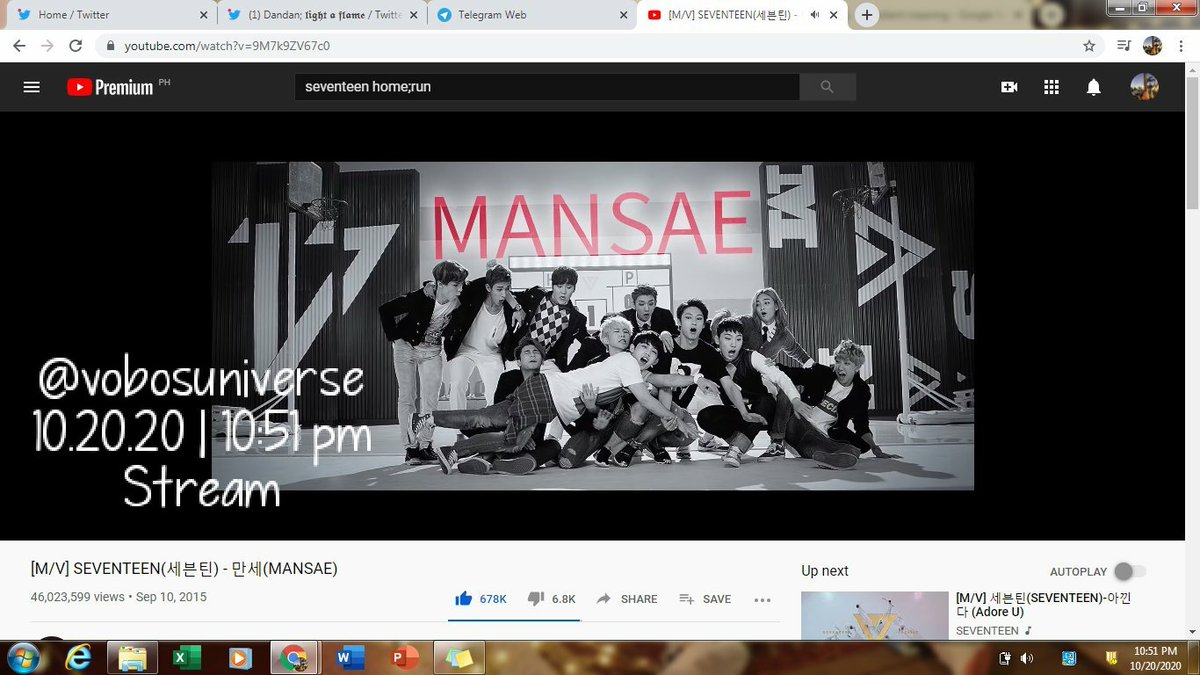Click the 46,023,599 views text
The height and width of the screenshot is (675, 1200).
pos(78,597)
